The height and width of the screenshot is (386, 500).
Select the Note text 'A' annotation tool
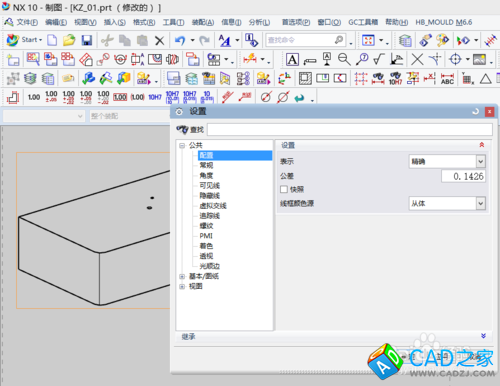pyautogui.click(x=292, y=60)
